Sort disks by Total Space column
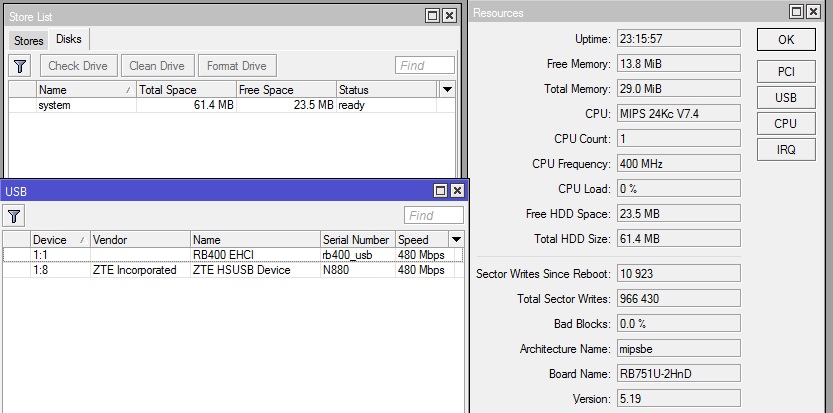833x413 pixels. [x=186, y=90]
